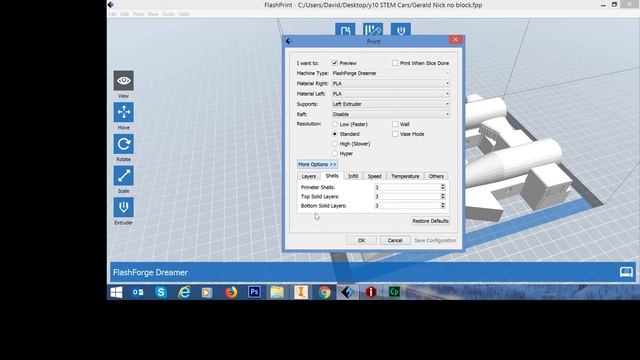Click the Print icon in top toolbar
Viewport: 640px width, 360px height.
click(401, 30)
